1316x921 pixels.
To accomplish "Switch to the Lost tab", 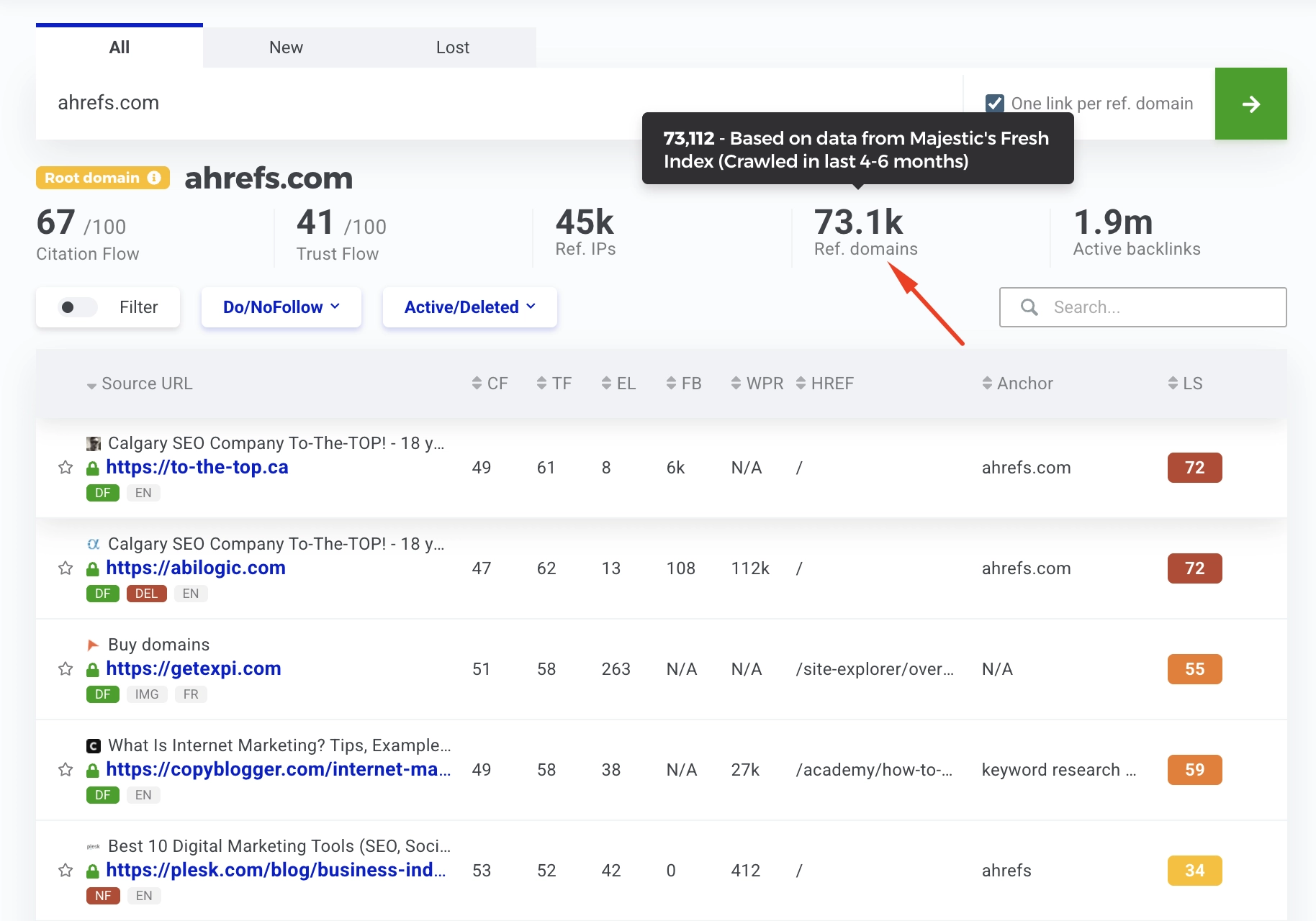I will [x=453, y=47].
